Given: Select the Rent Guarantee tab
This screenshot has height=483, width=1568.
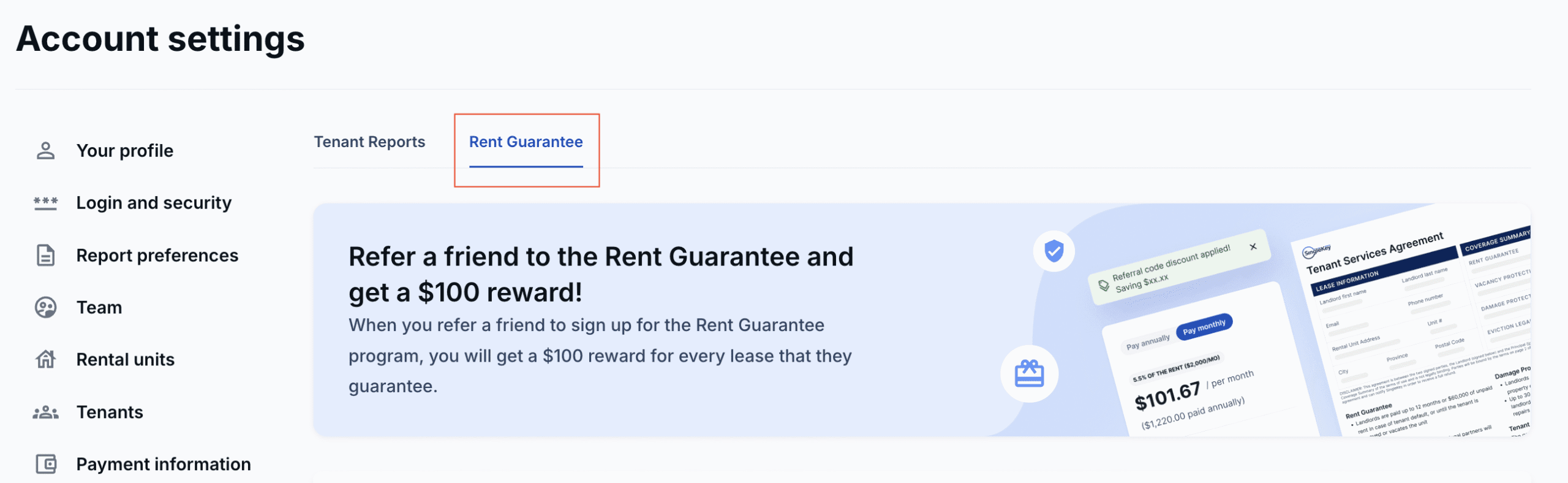Looking at the screenshot, I should point(526,142).
